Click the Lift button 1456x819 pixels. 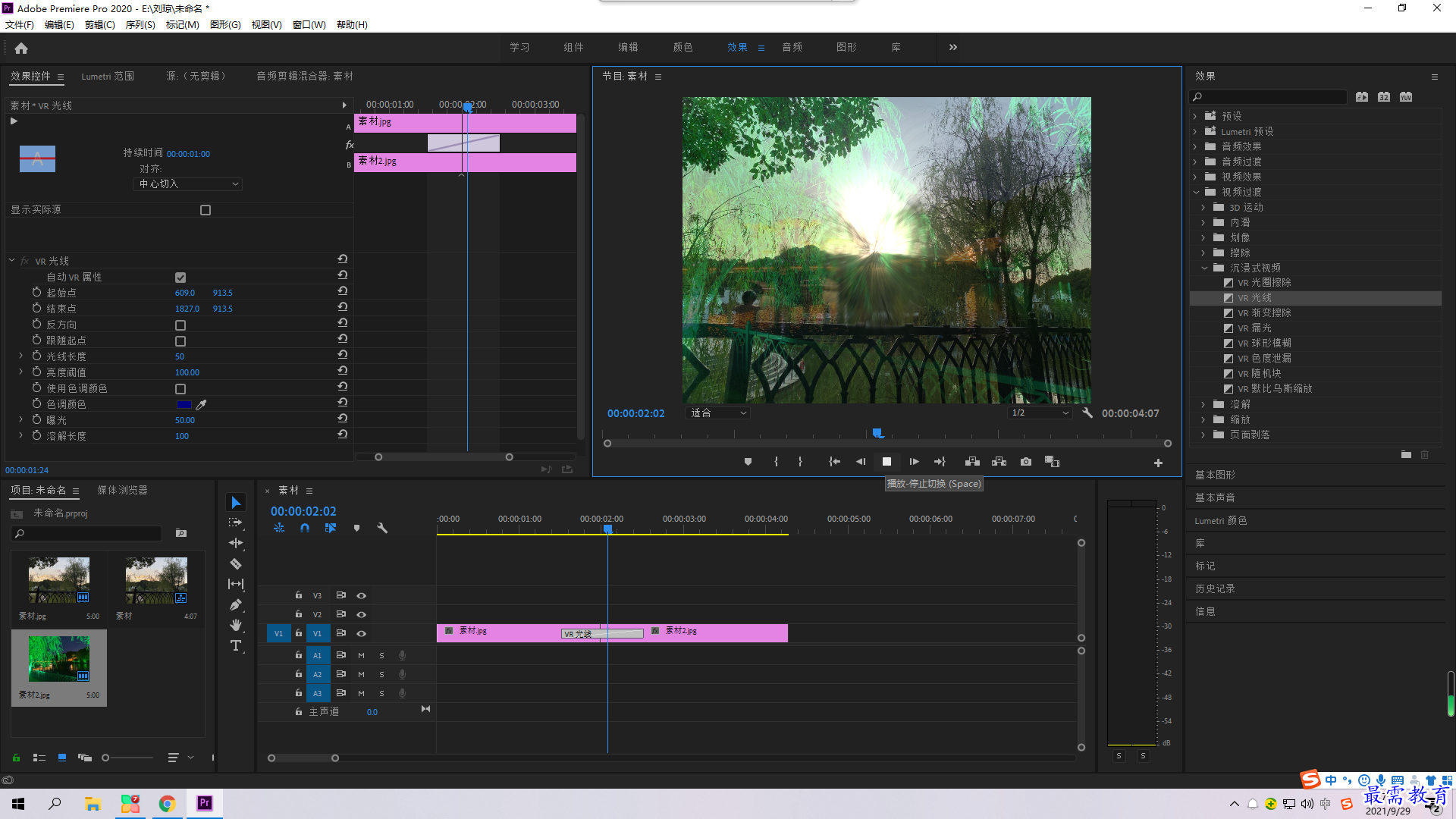click(x=972, y=462)
